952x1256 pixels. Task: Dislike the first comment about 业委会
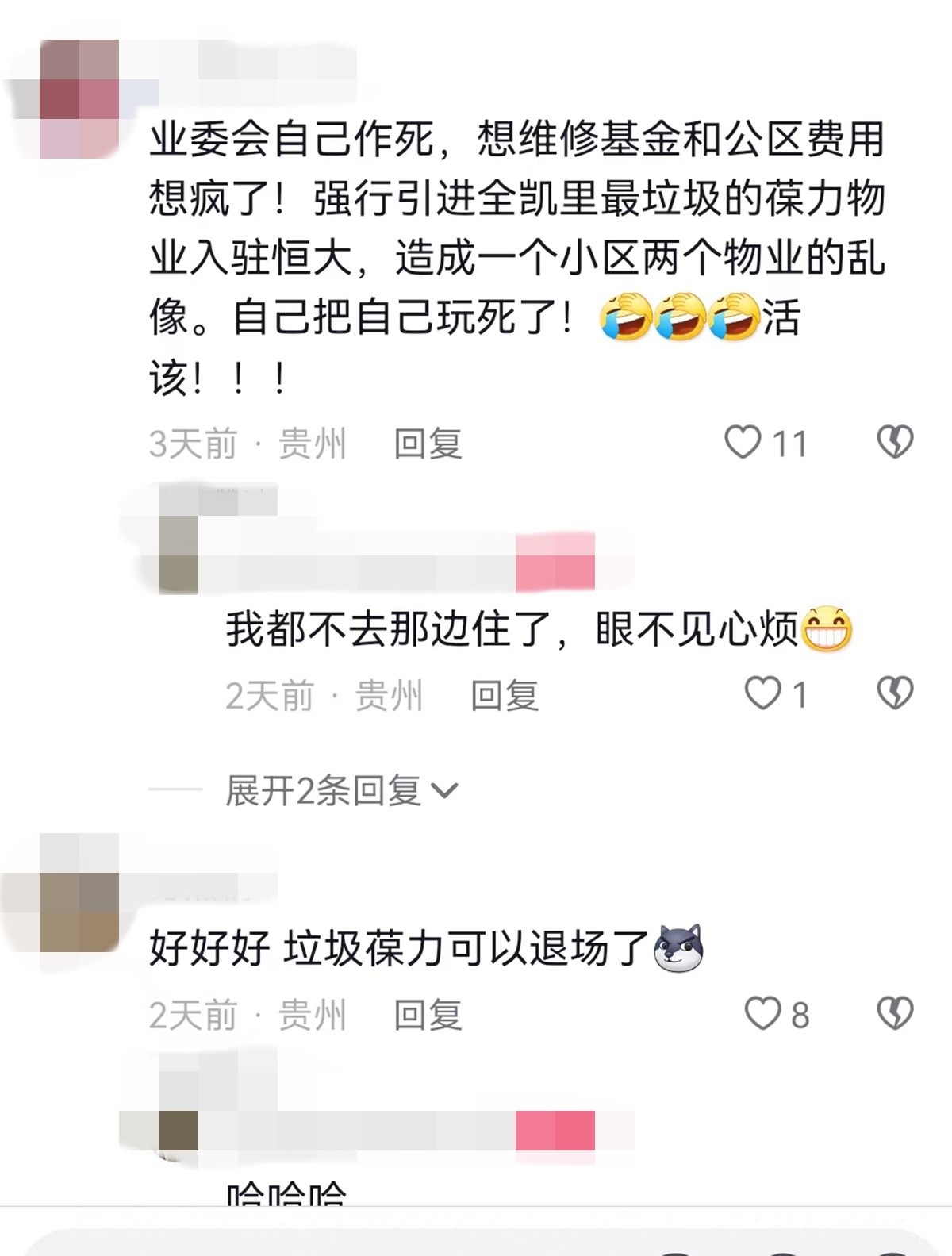click(896, 442)
